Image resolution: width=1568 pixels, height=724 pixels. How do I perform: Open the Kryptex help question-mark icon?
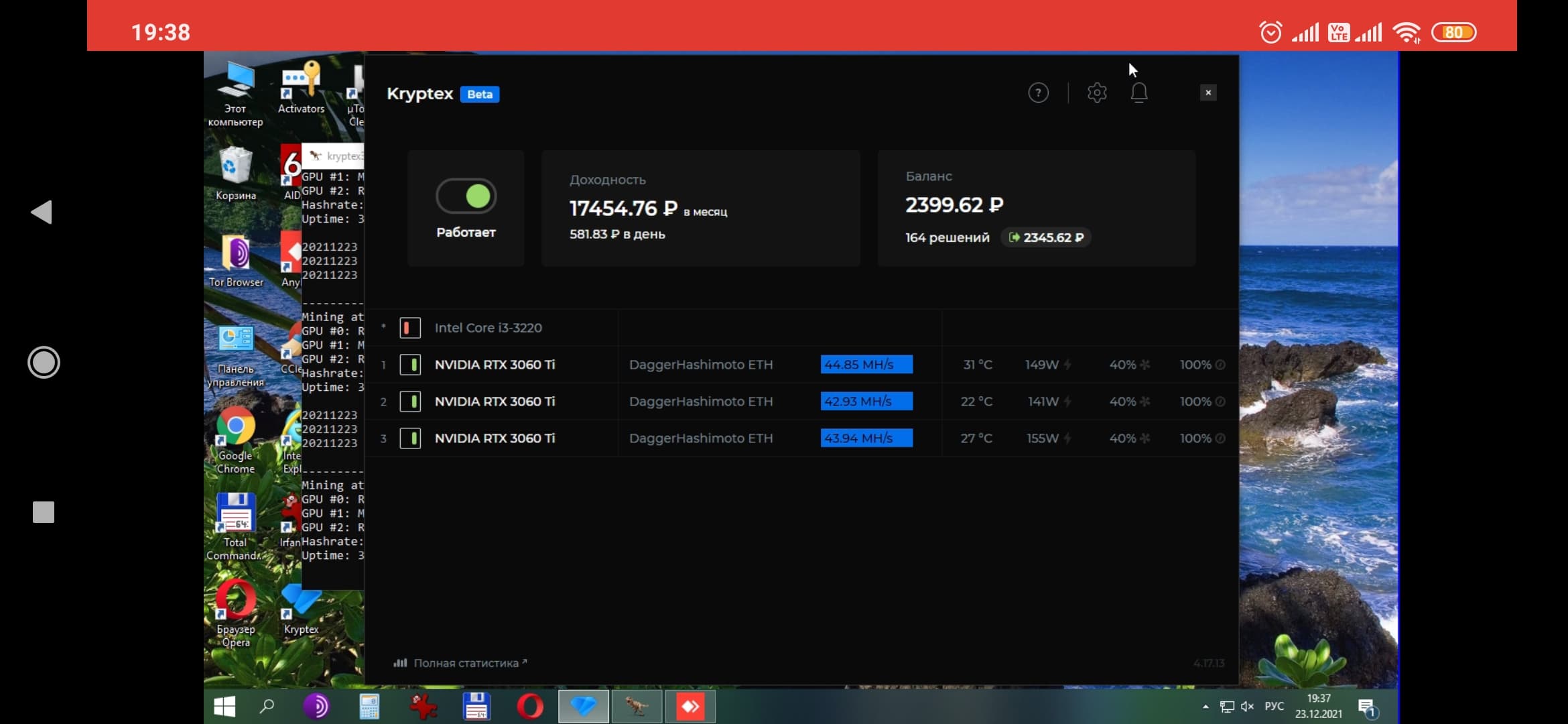tap(1038, 93)
